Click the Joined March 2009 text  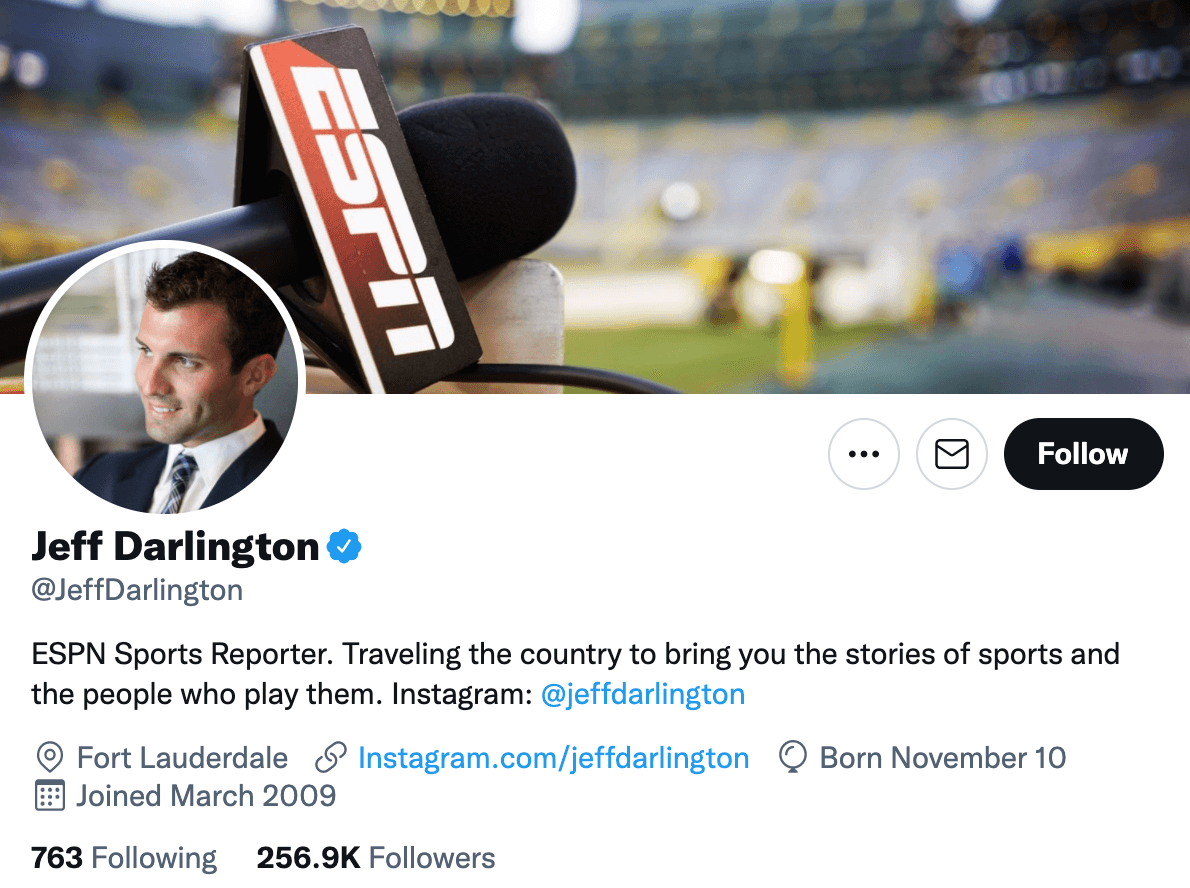tap(205, 796)
